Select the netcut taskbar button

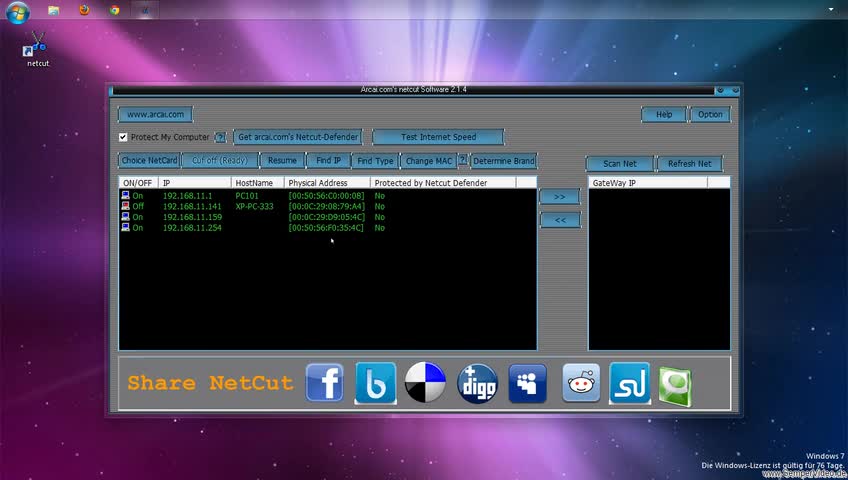145,10
